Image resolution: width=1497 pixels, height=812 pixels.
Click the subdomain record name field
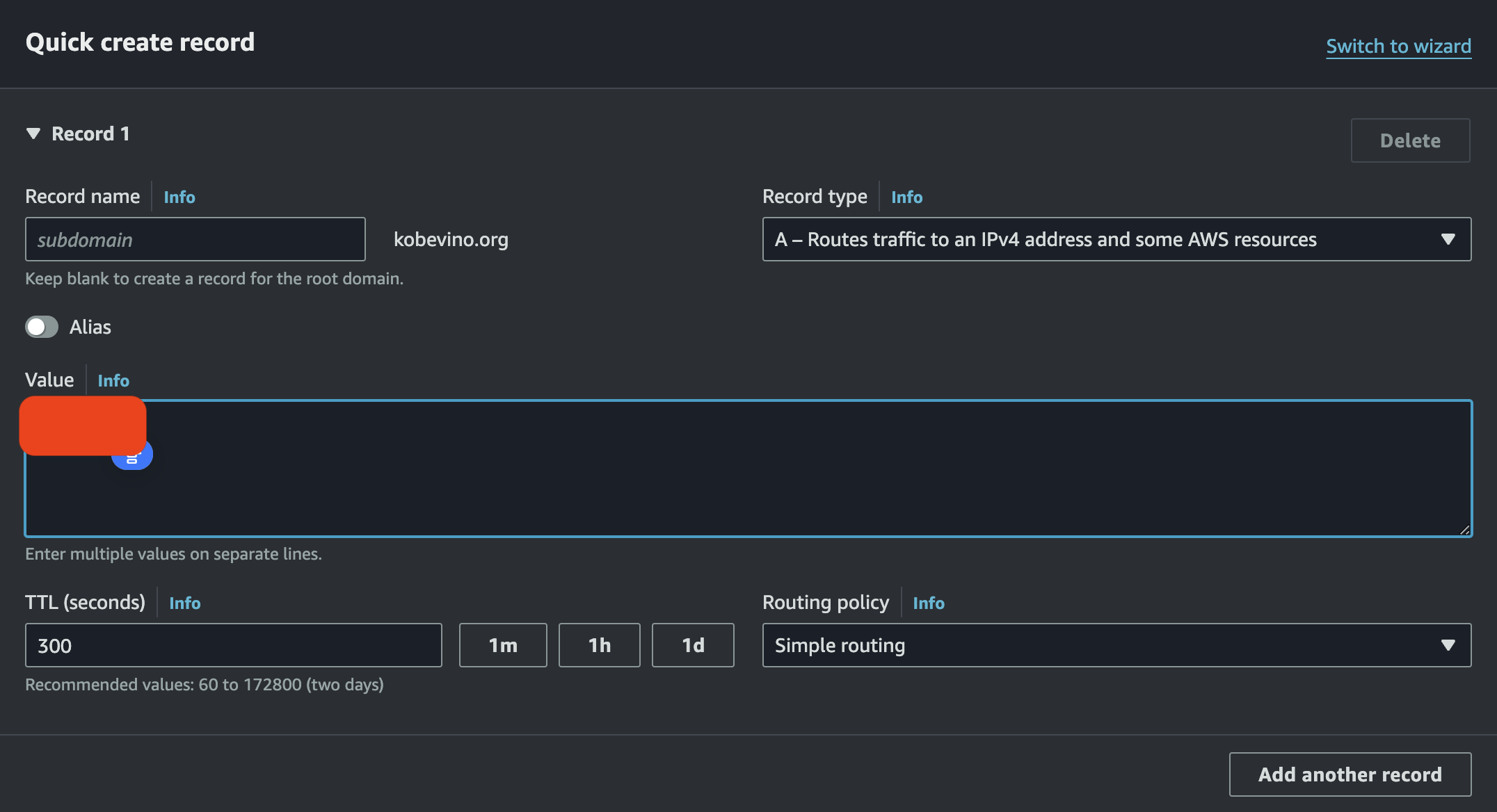point(195,239)
